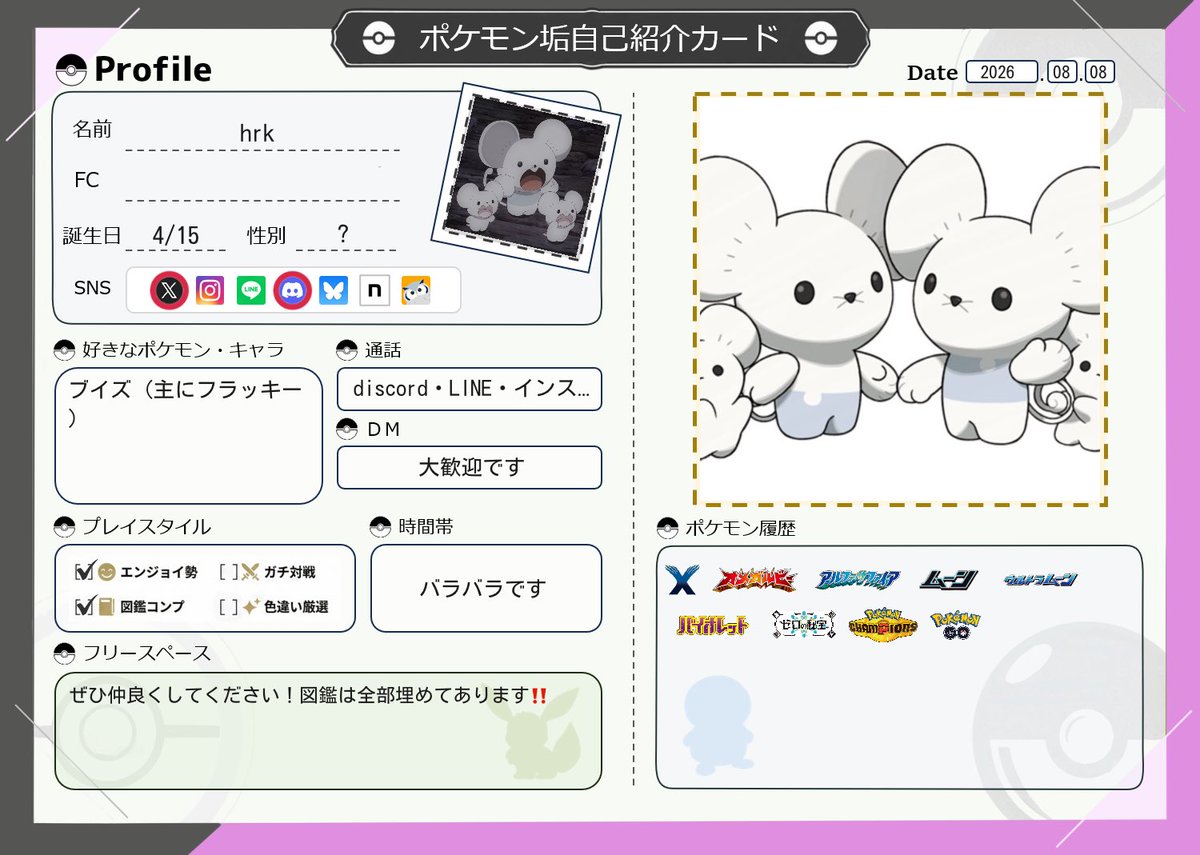
Task: Click the Poké Ball beside Profile heading
Action: point(71,70)
